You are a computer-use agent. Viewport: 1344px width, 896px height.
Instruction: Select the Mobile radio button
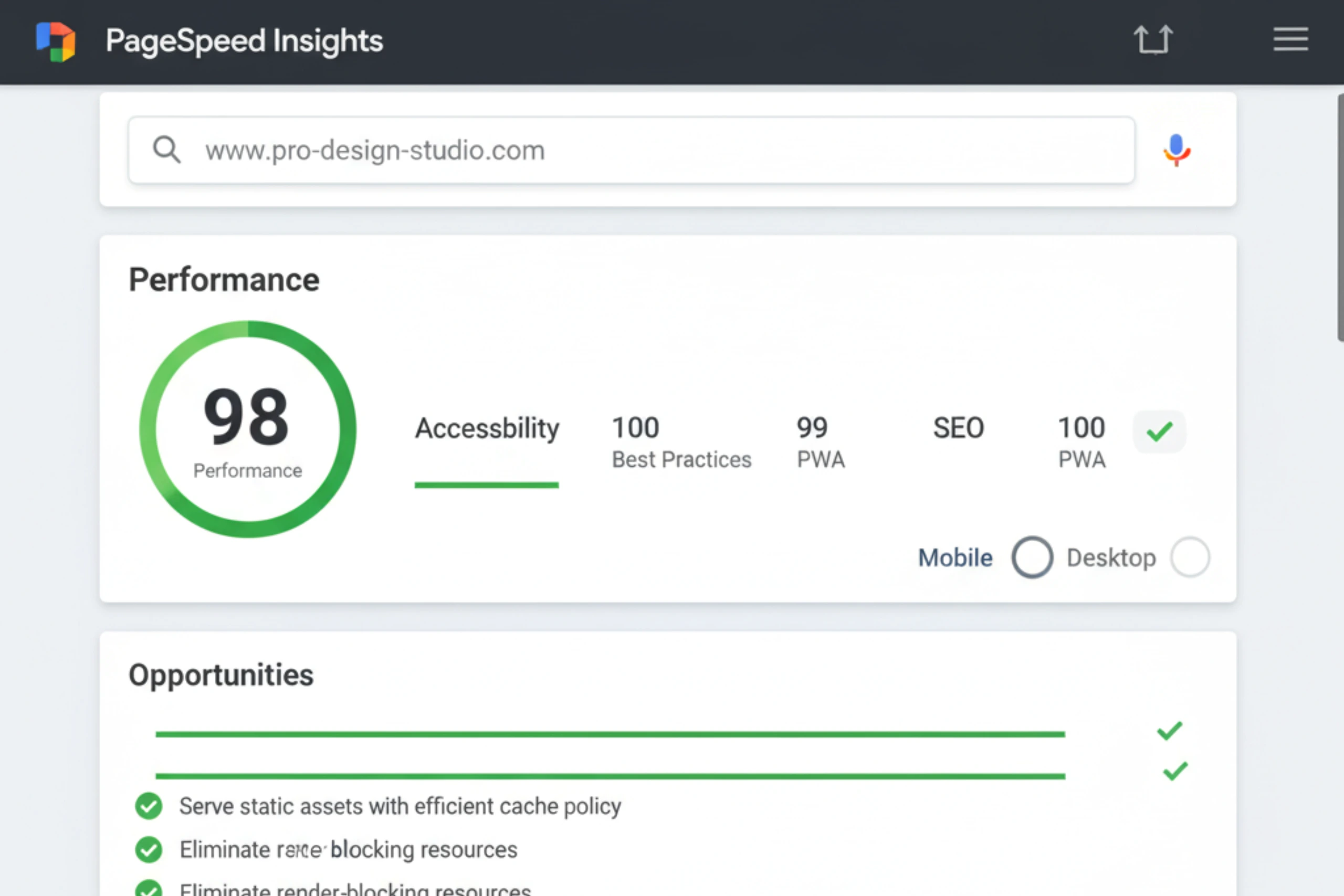click(x=1032, y=557)
